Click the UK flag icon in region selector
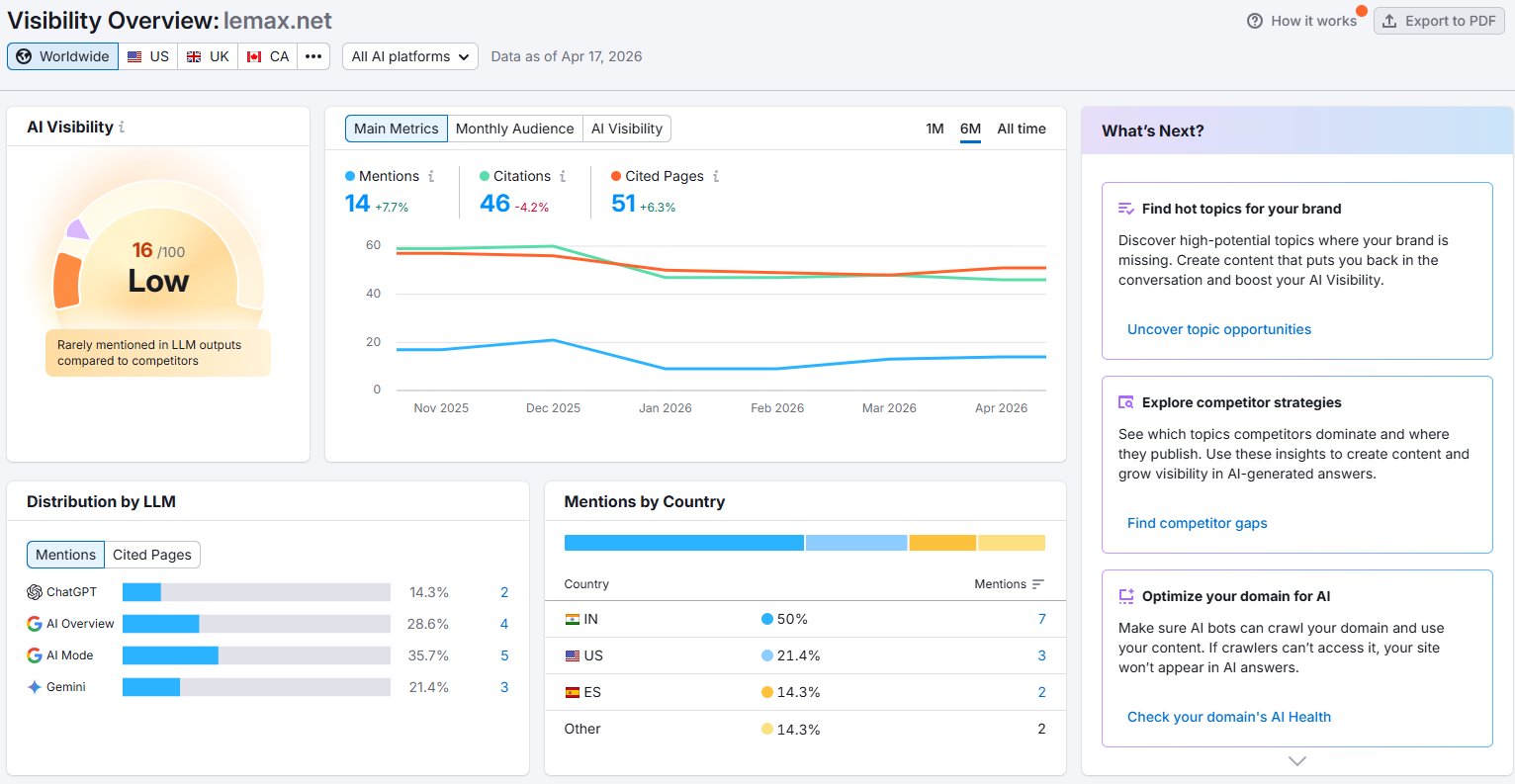Viewport: 1515px width, 784px height. coord(194,56)
